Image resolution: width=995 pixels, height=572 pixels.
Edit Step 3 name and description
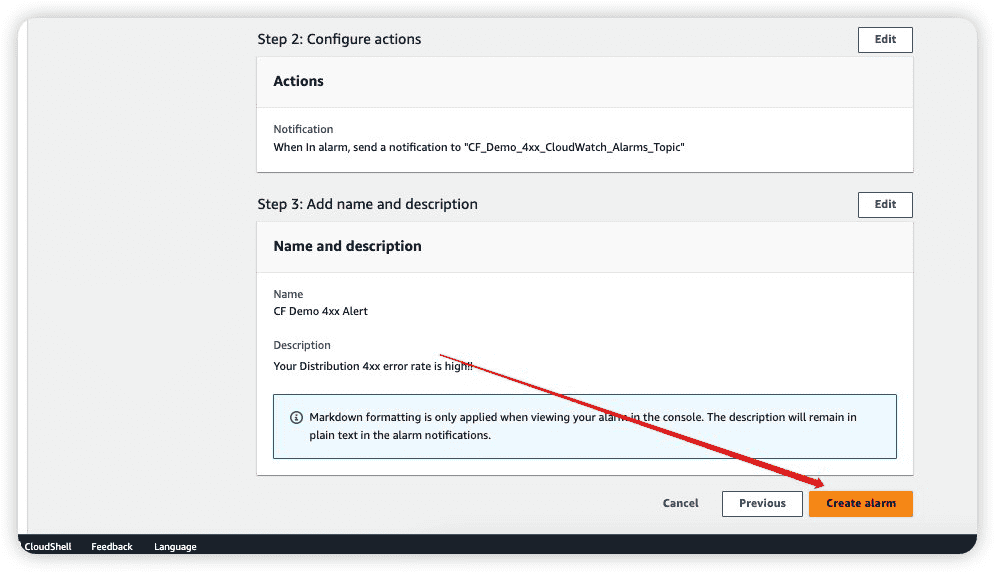(885, 204)
